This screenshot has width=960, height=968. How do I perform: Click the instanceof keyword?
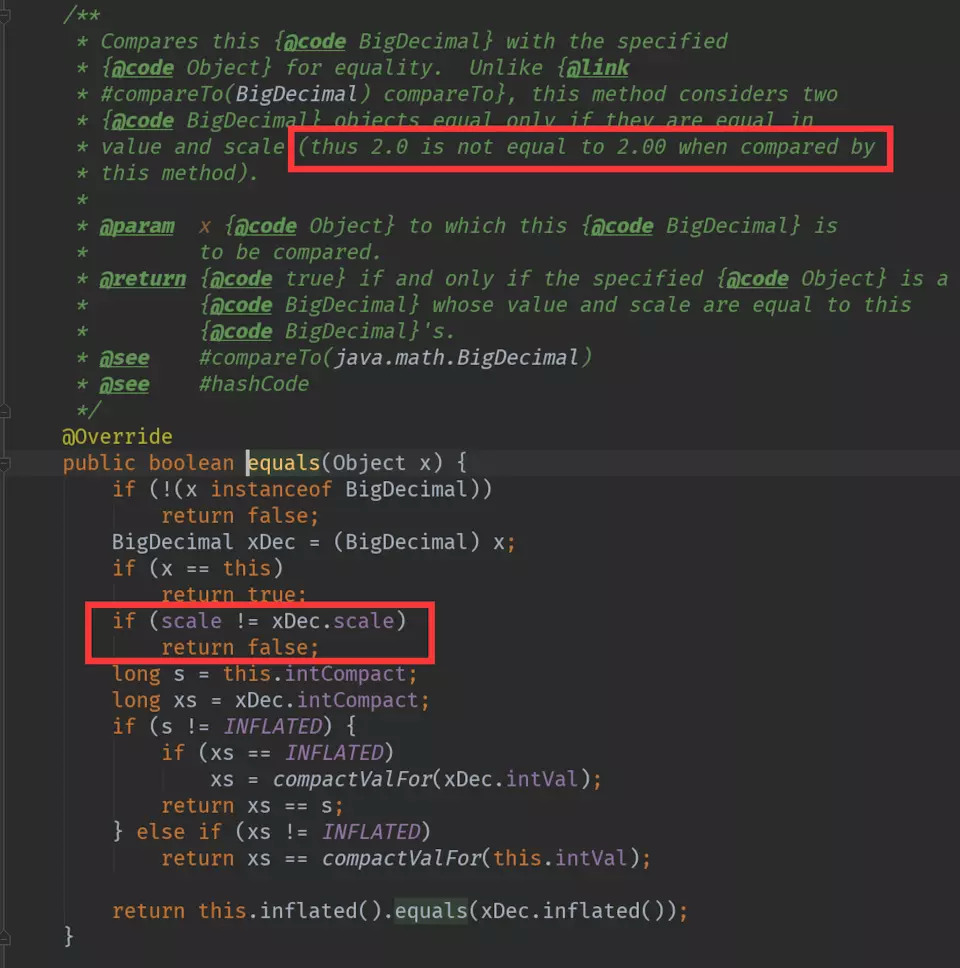[x=271, y=490]
